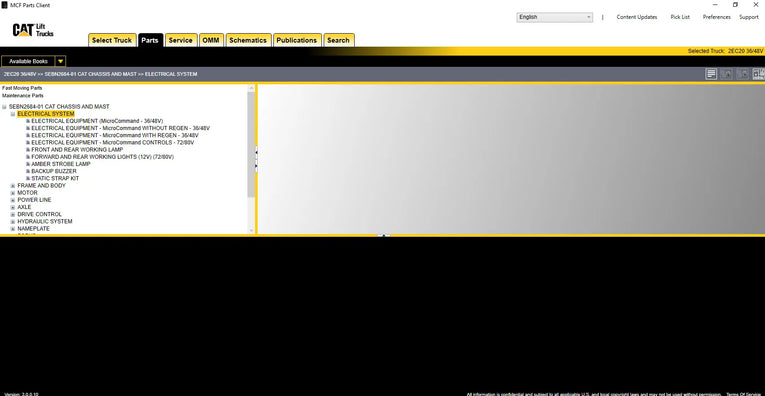Select SEBN2684-01 CAT CHASSIS AND MAST label

coord(59,107)
